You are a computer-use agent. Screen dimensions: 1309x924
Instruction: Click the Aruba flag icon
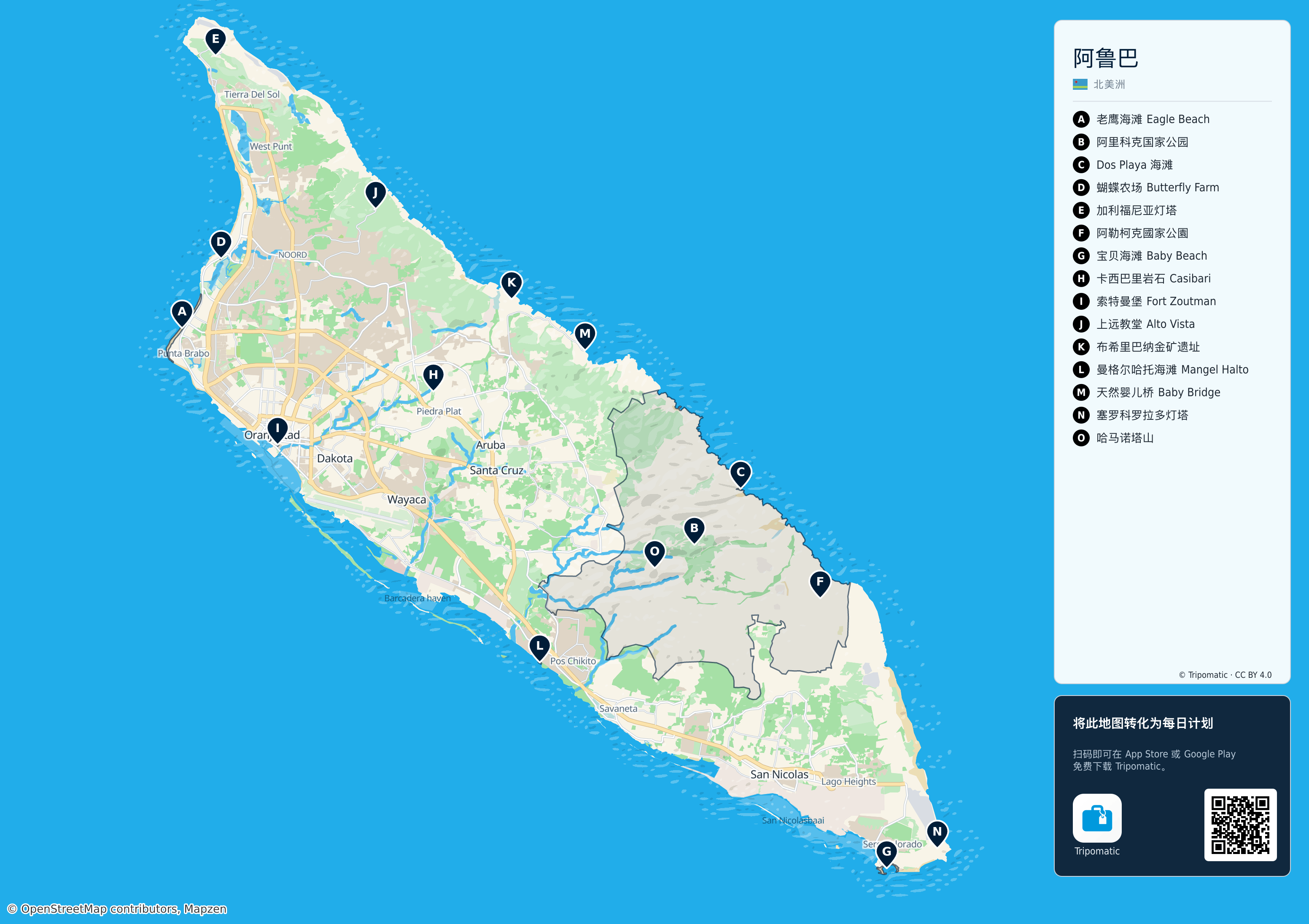click(x=1080, y=84)
